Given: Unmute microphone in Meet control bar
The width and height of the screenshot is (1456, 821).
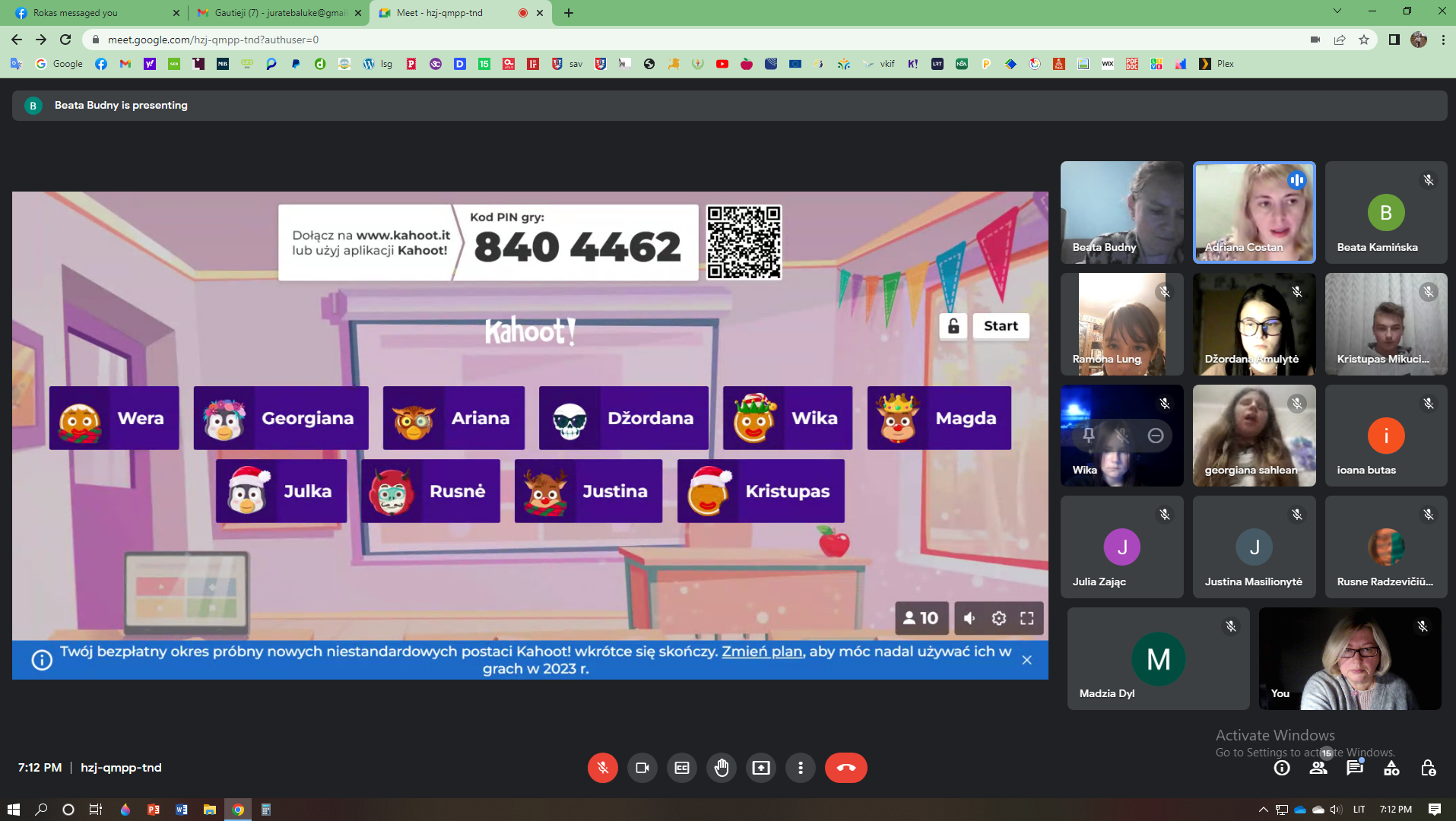Looking at the screenshot, I should 602,768.
